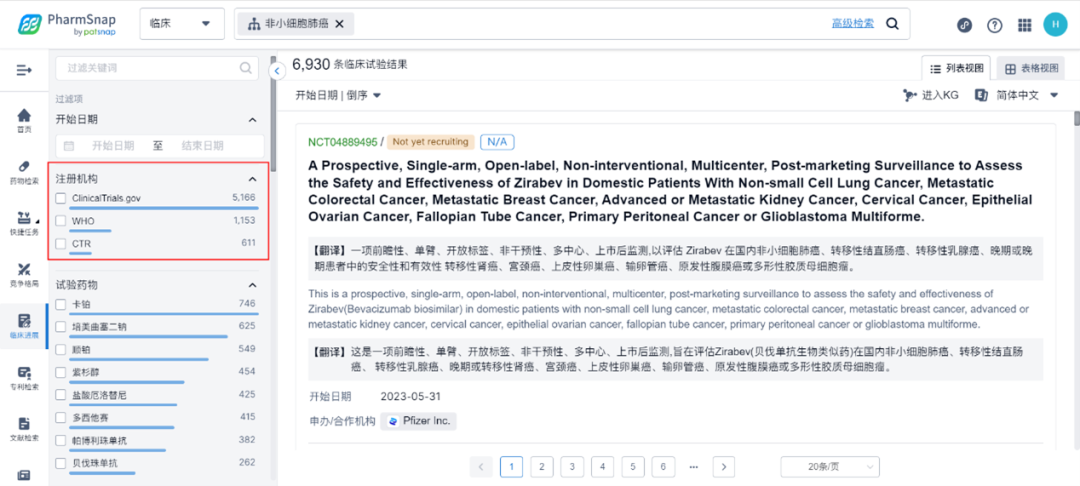Open 药物检索 drug search in sidebar

[x=24, y=171]
